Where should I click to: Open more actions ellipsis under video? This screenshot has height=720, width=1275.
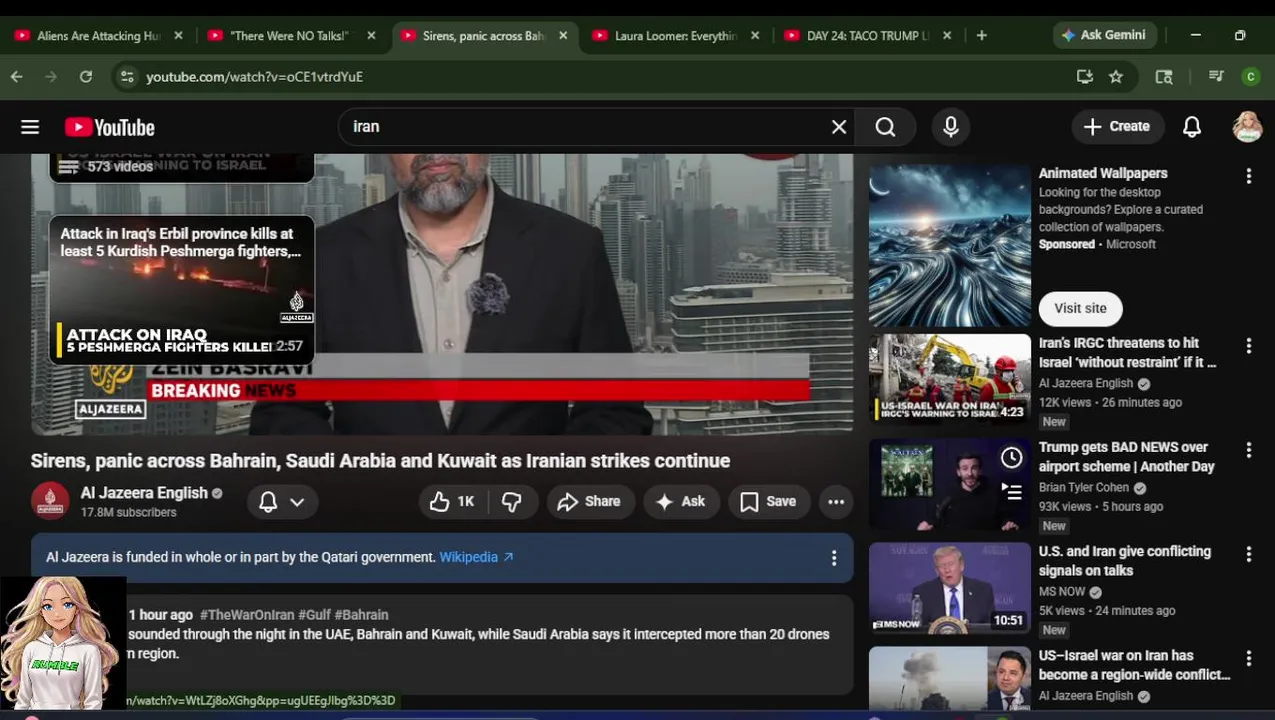[836, 501]
